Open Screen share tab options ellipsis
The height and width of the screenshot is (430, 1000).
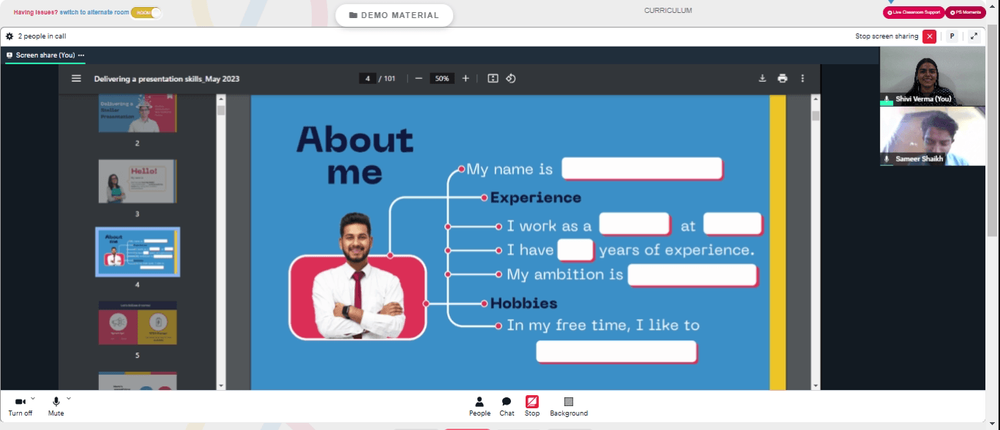(x=81, y=56)
